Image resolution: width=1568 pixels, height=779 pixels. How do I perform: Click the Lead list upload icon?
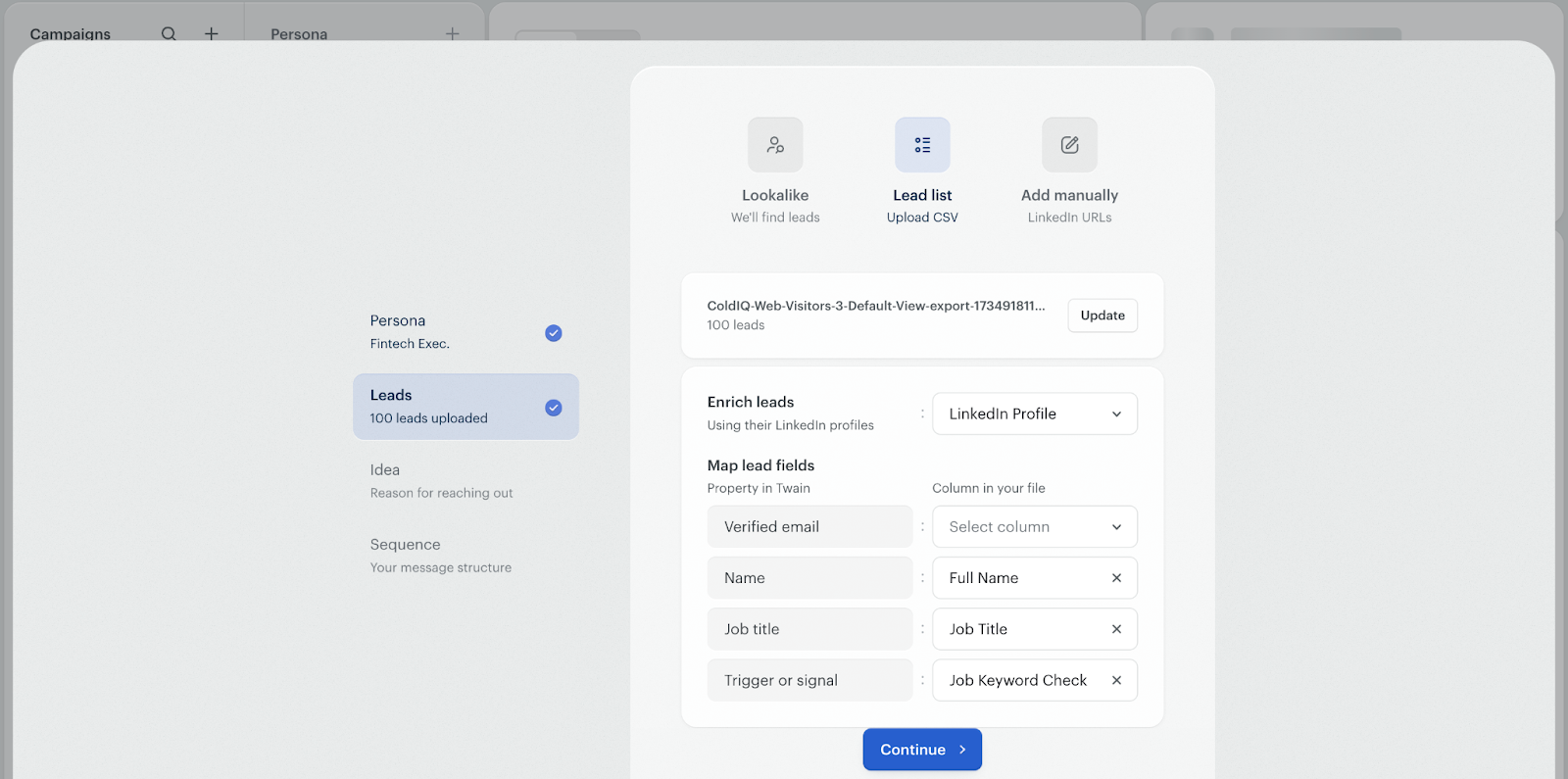(922, 145)
